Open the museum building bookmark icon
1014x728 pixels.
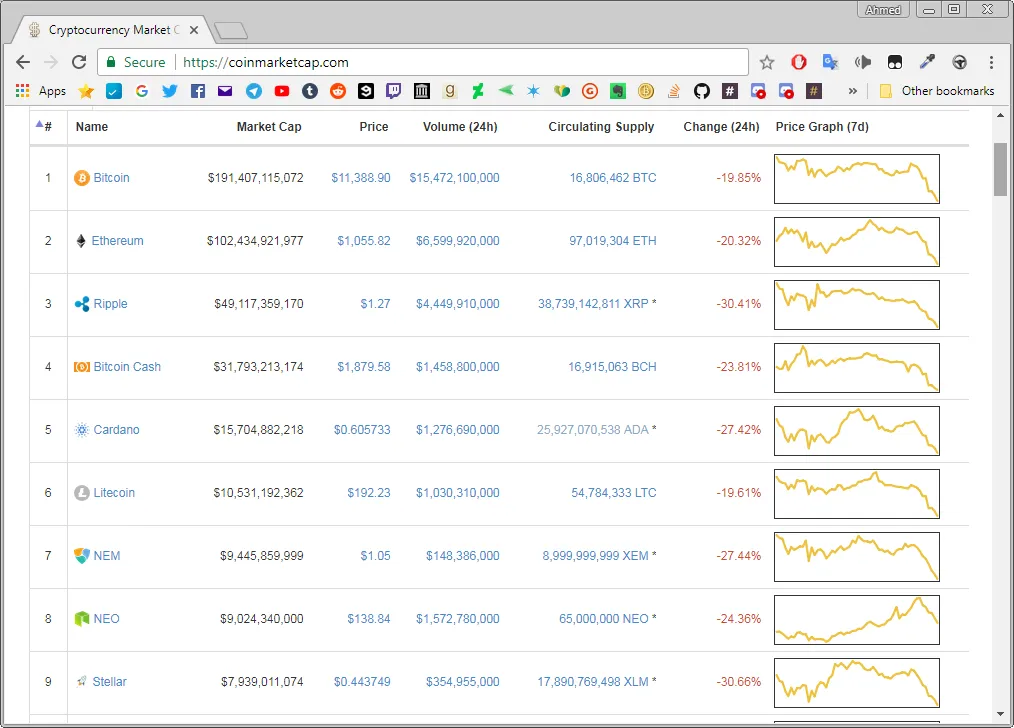(422, 91)
